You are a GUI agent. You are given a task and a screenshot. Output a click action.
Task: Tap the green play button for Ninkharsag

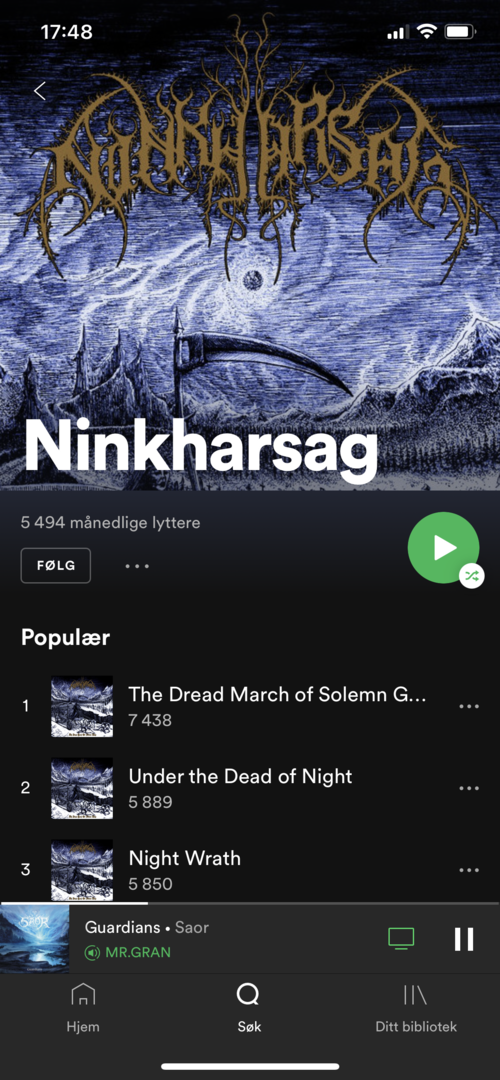[x=443, y=548]
